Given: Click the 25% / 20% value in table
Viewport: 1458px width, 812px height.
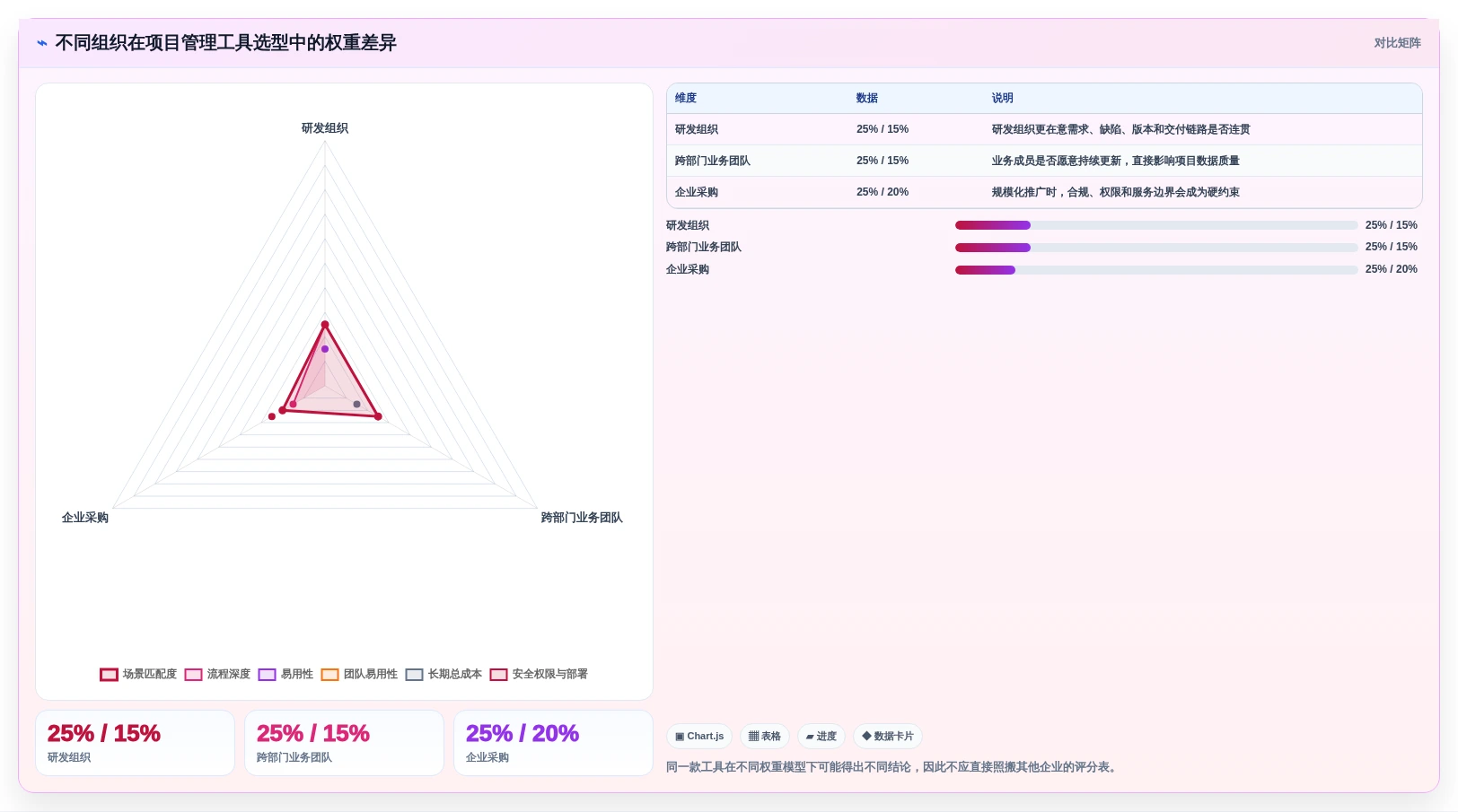Looking at the screenshot, I should coord(883,193).
